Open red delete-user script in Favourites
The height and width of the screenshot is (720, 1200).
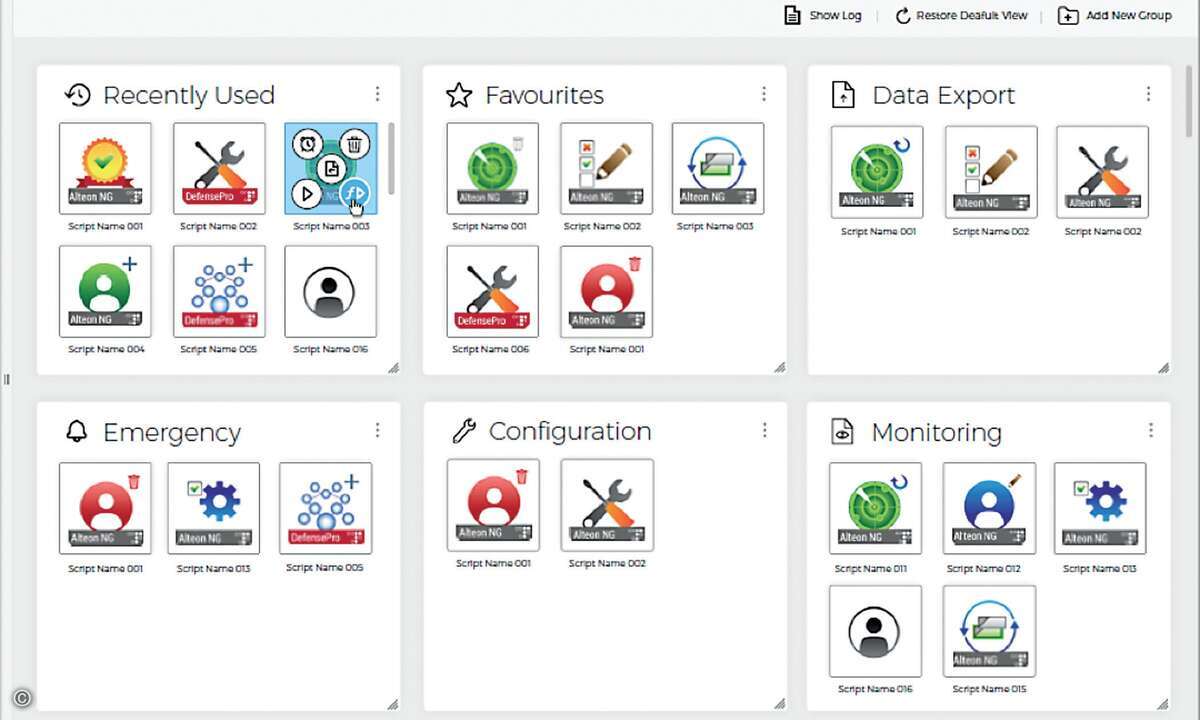click(x=606, y=291)
